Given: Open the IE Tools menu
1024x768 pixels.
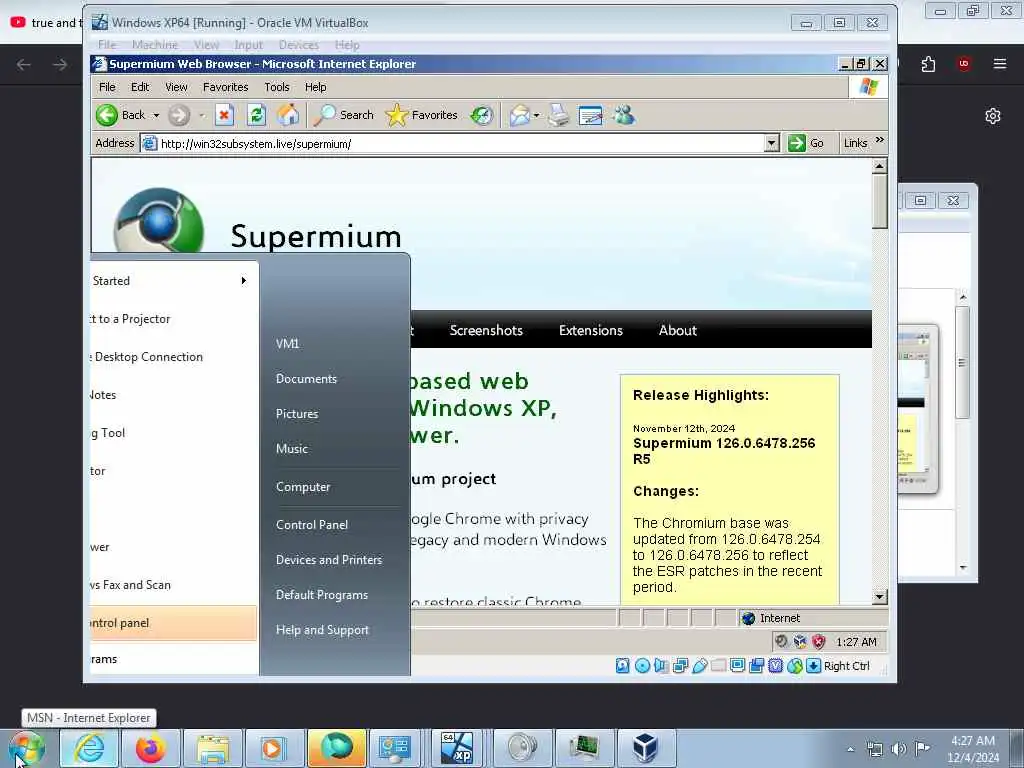Looking at the screenshot, I should [276, 87].
